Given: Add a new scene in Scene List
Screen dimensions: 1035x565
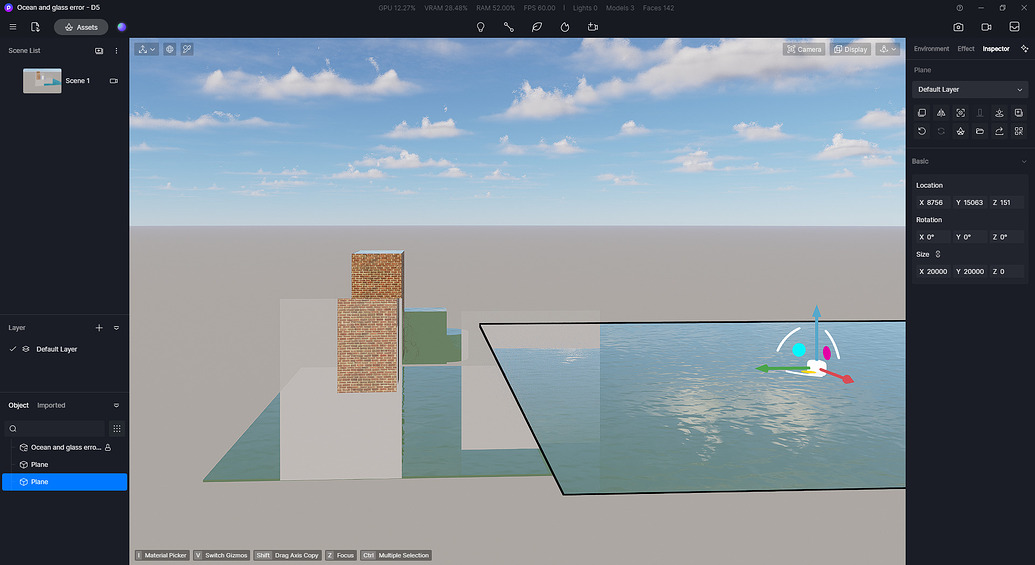Looking at the screenshot, I should (99, 51).
